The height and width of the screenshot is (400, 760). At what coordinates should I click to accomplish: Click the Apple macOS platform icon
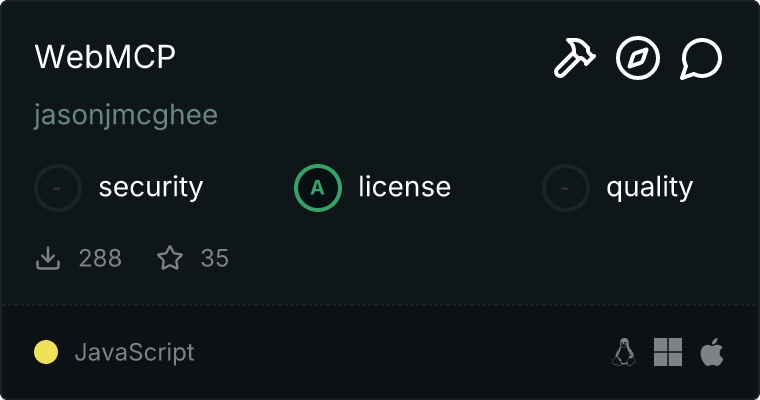click(x=711, y=352)
